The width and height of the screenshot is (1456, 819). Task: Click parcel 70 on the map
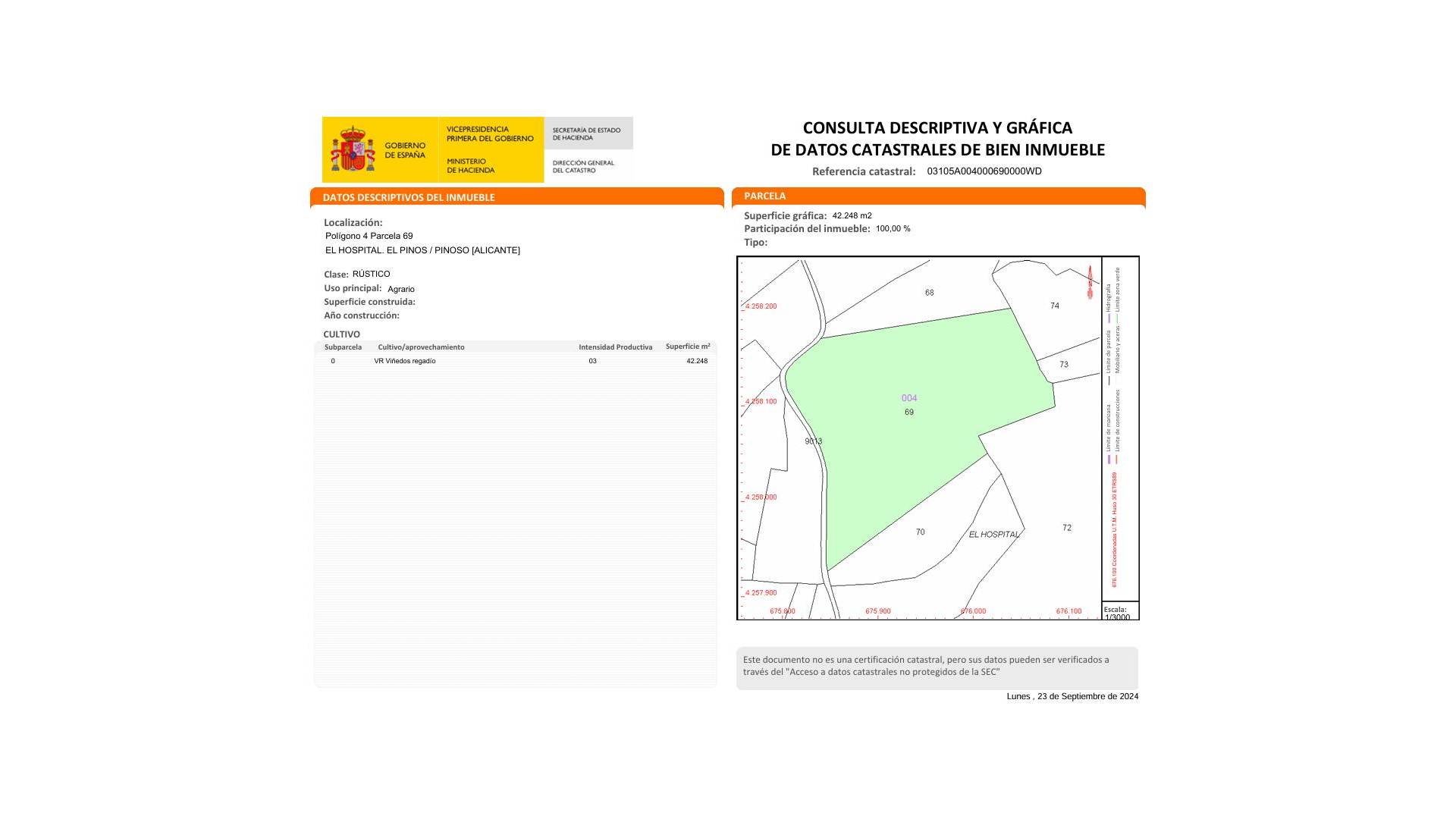tap(920, 532)
